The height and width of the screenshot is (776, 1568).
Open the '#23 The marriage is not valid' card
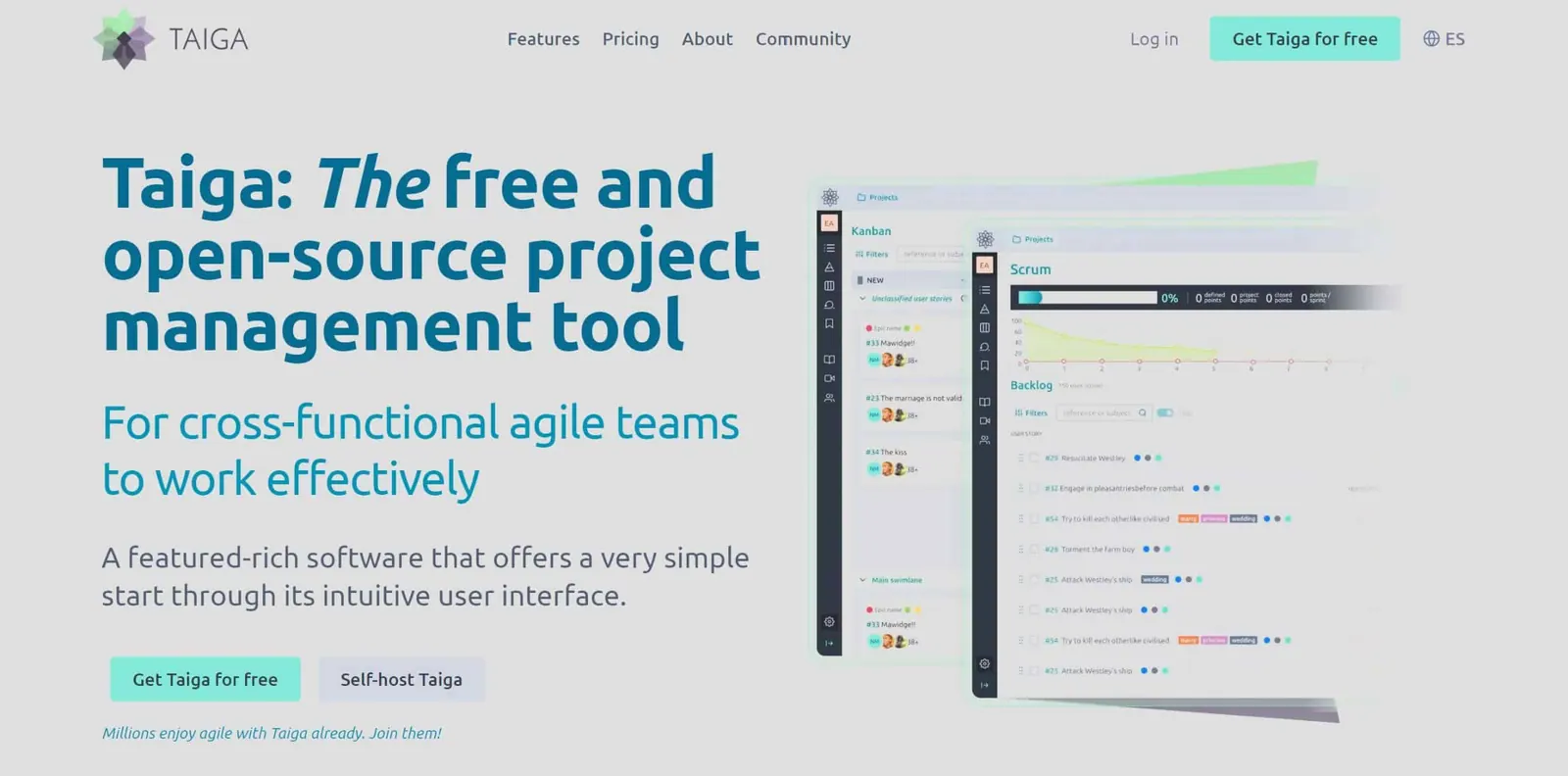click(913, 407)
